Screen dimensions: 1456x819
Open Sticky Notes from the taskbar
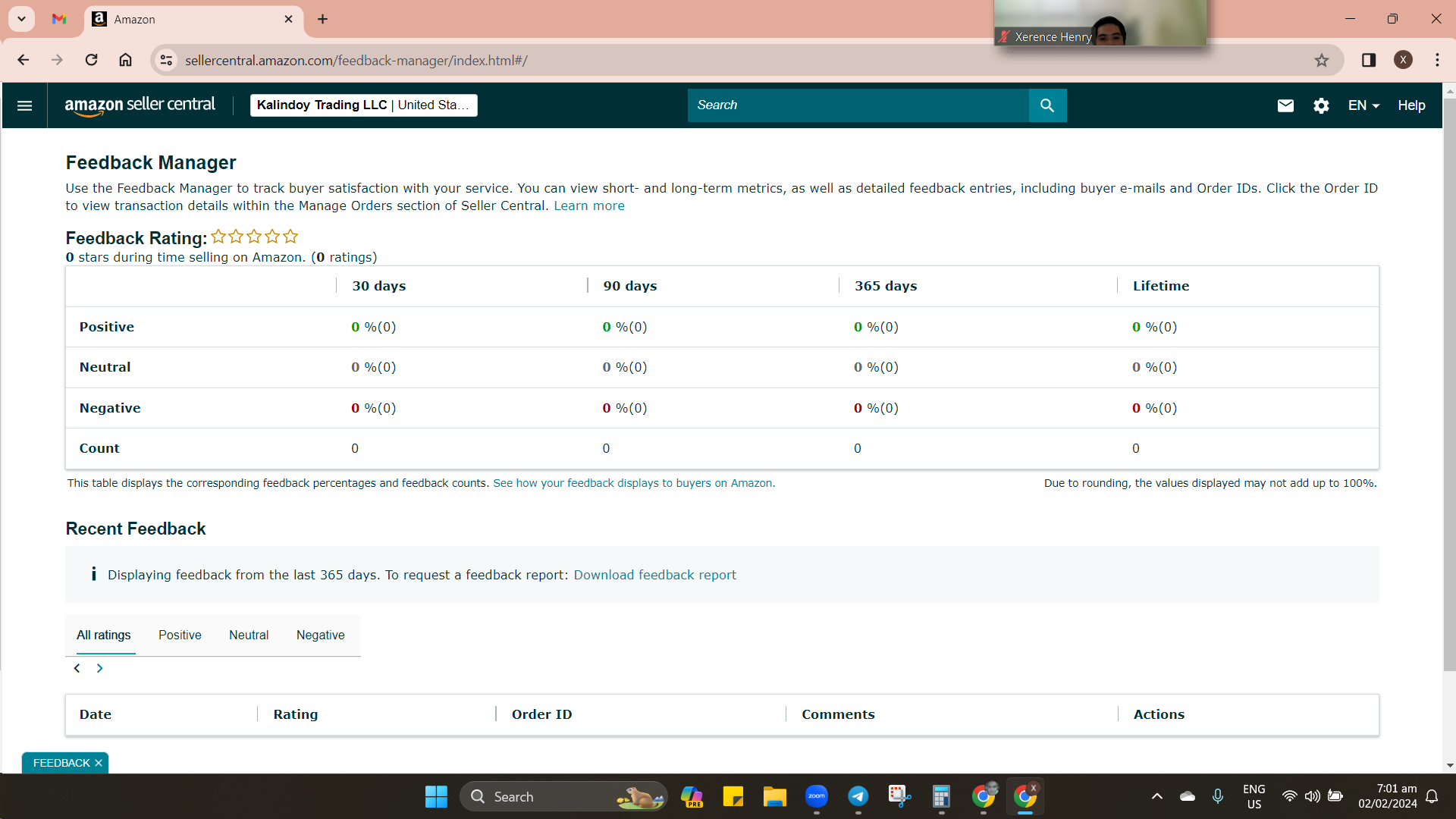pos(733,796)
